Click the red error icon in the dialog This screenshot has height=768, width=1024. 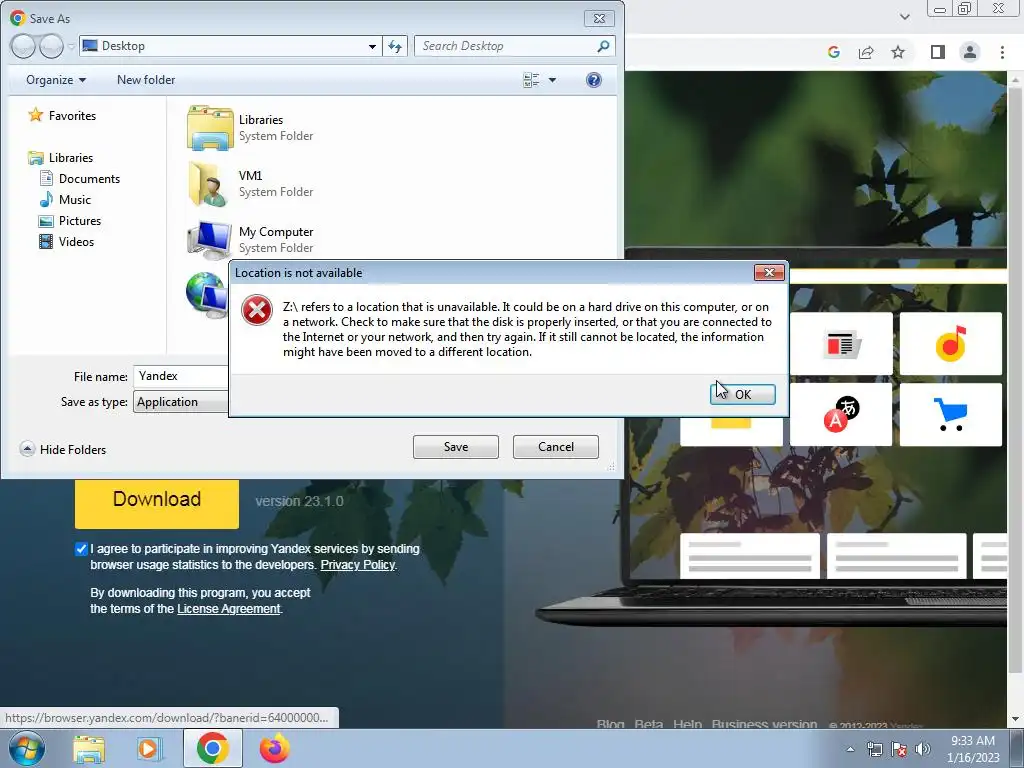(257, 310)
